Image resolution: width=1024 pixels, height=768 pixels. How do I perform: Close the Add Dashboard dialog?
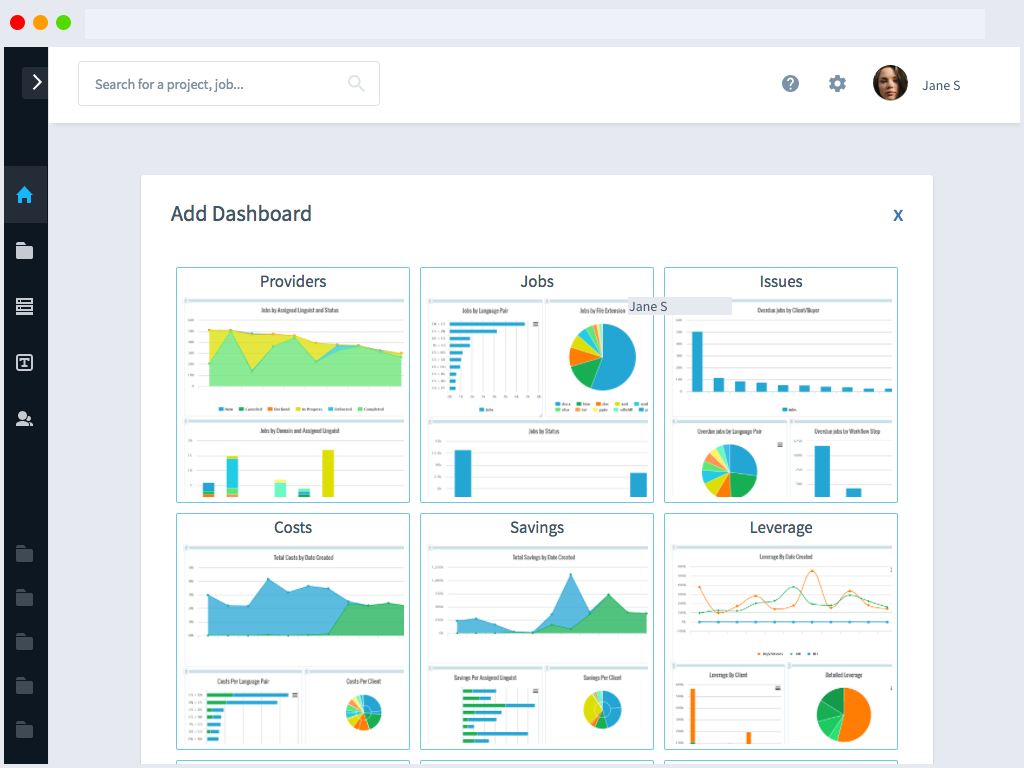click(898, 215)
